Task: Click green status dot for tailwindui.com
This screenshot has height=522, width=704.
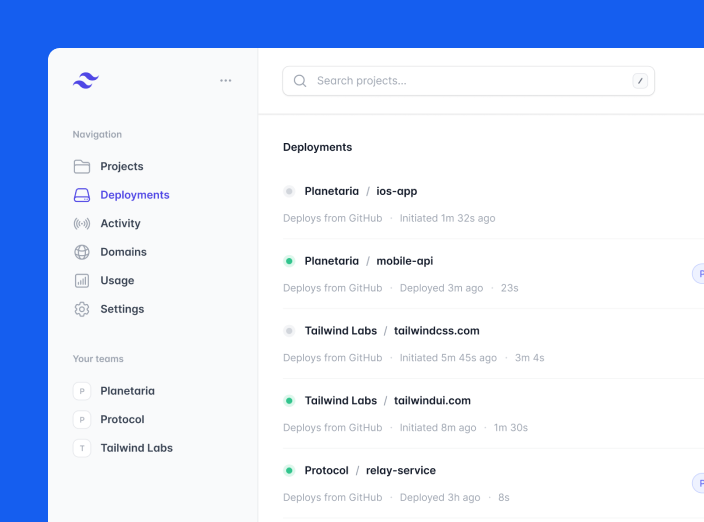Action: pos(289,400)
